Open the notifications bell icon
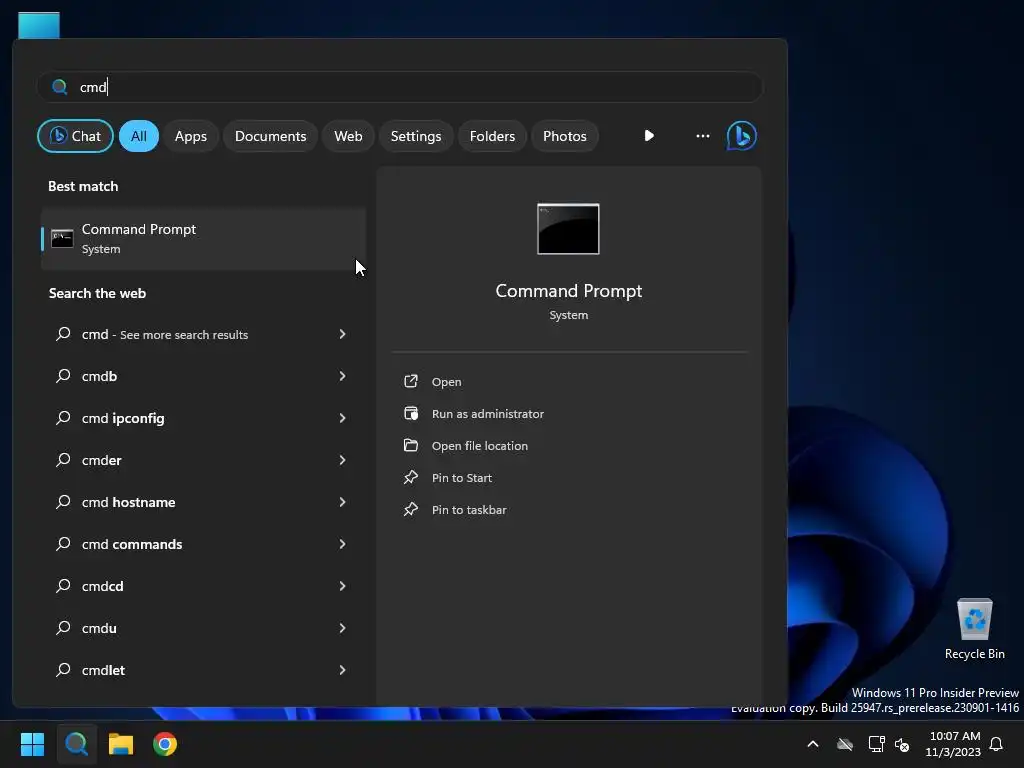The image size is (1024, 768). (x=997, y=744)
